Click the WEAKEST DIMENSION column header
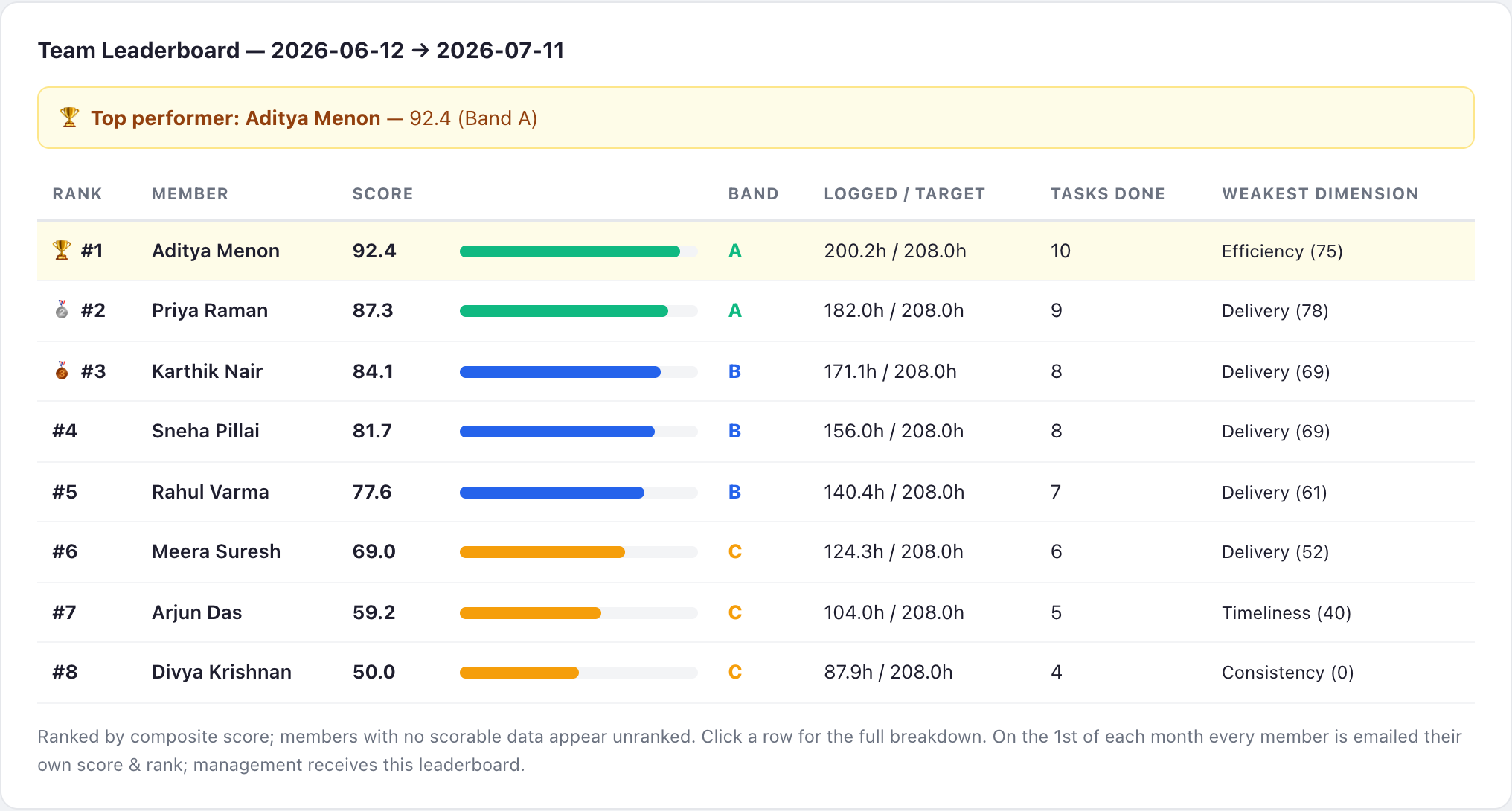Screen dimensions: 1512x811 (1320, 193)
